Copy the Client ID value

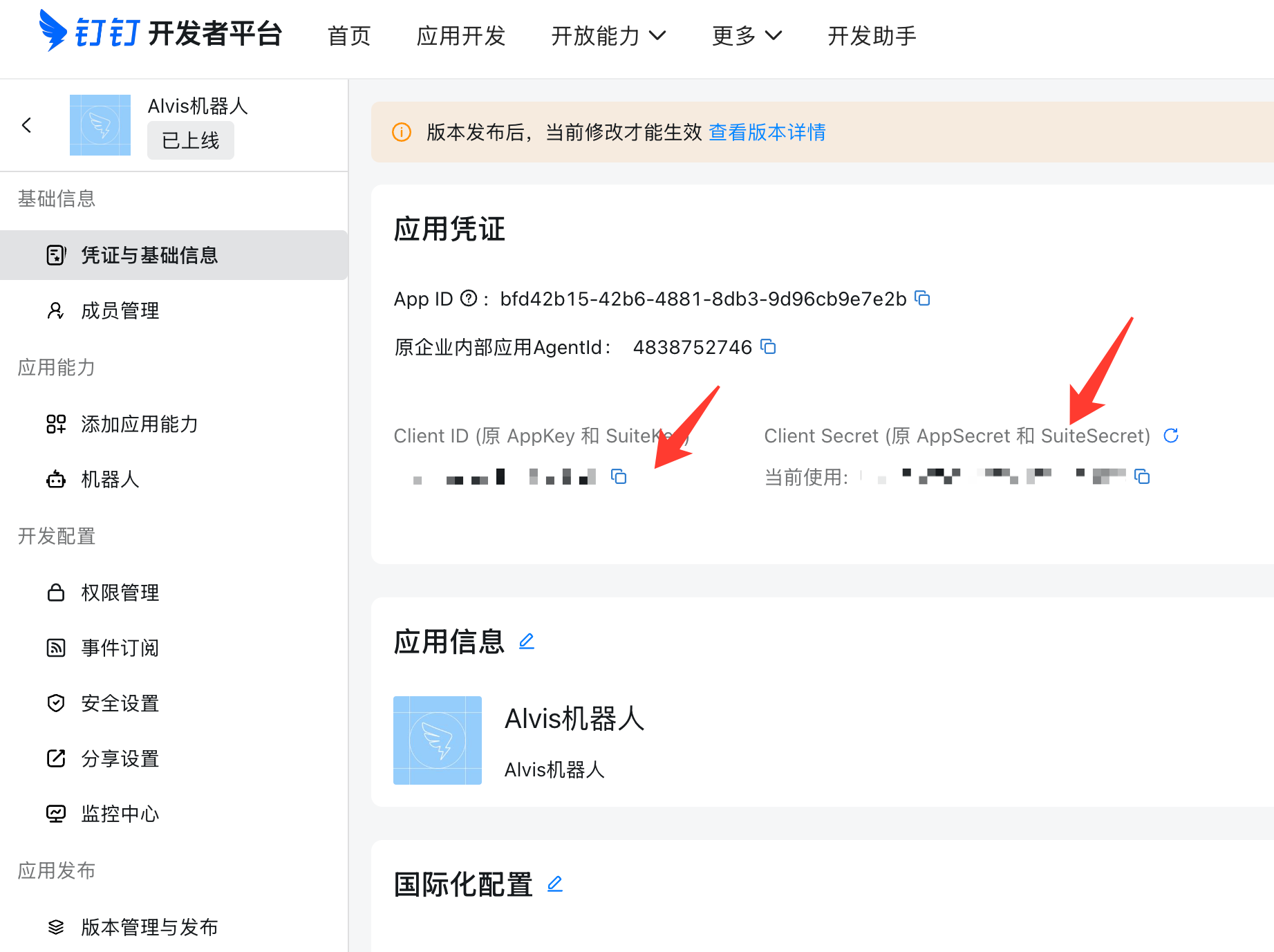619,476
